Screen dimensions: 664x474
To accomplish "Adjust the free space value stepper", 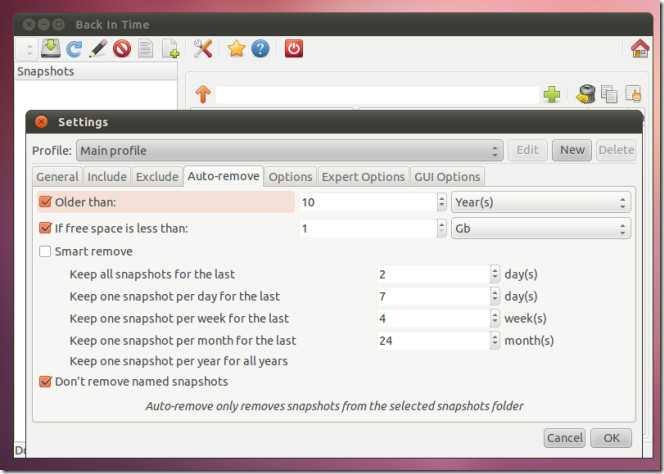I will pyautogui.click(x=441, y=228).
